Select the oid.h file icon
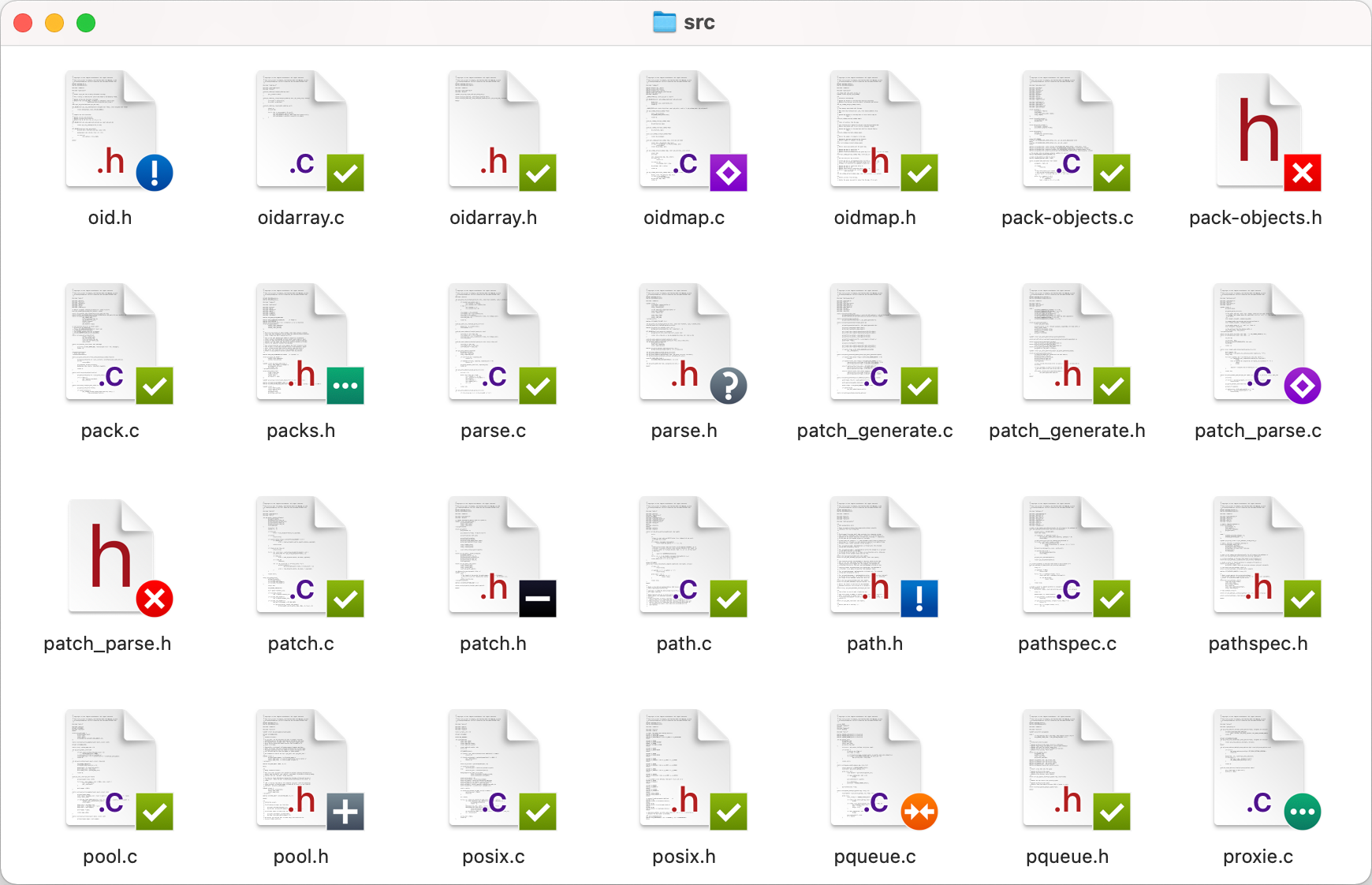This screenshot has height=885, width=1372. click(111, 131)
